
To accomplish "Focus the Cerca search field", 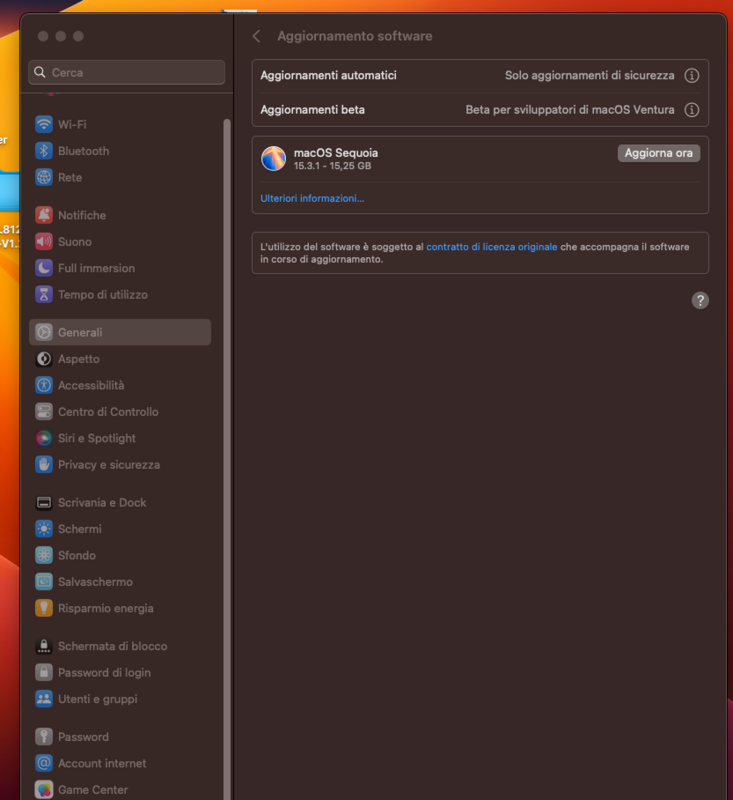I will [127, 72].
